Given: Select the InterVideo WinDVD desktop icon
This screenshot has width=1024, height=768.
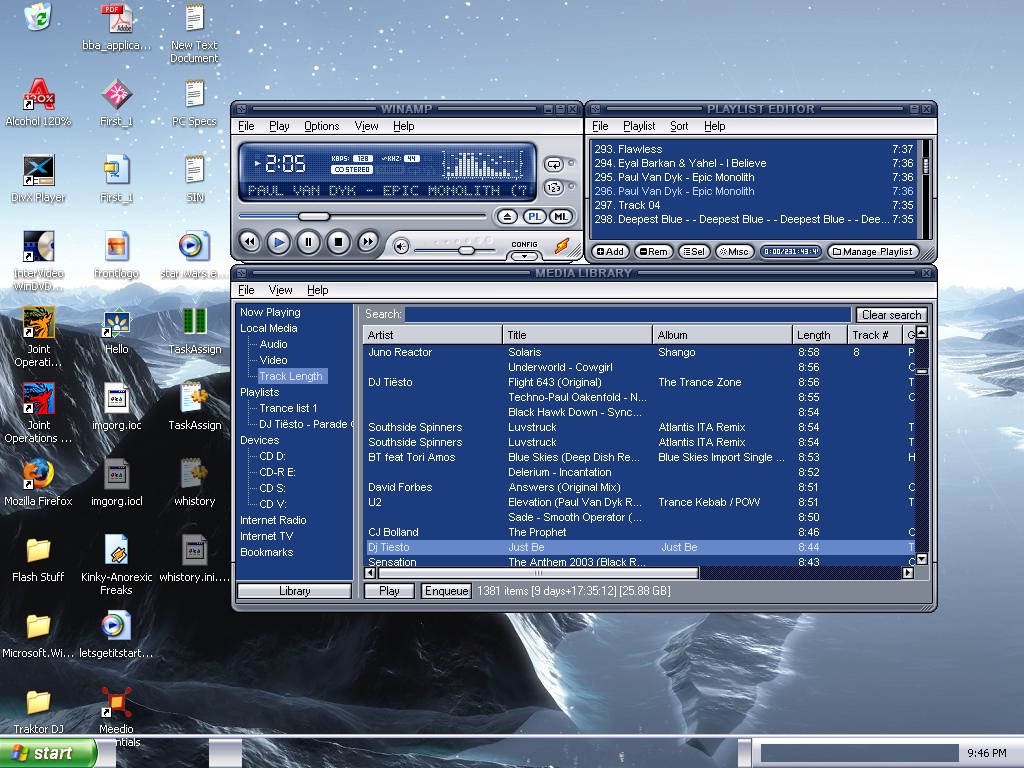Looking at the screenshot, I should point(38,261).
